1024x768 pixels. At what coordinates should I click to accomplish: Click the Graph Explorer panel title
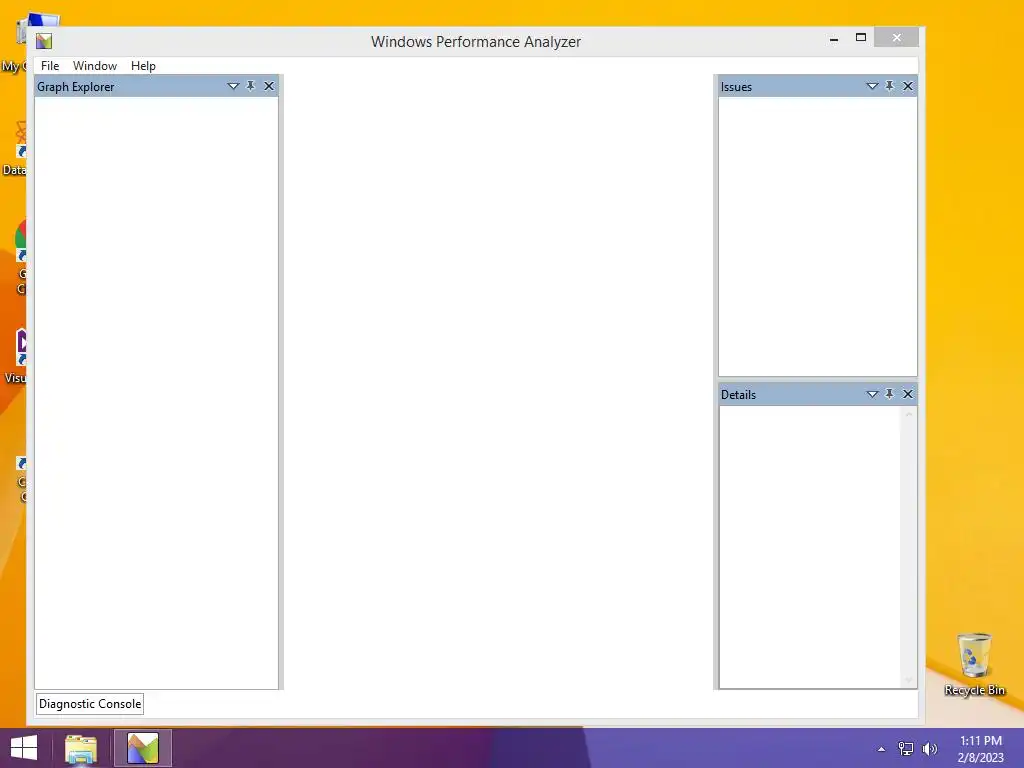coord(76,87)
